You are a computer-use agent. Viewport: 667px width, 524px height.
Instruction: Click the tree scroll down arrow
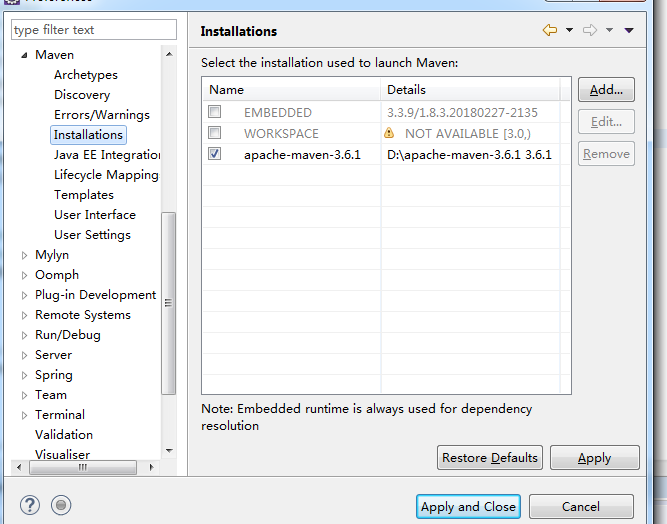coord(169,450)
